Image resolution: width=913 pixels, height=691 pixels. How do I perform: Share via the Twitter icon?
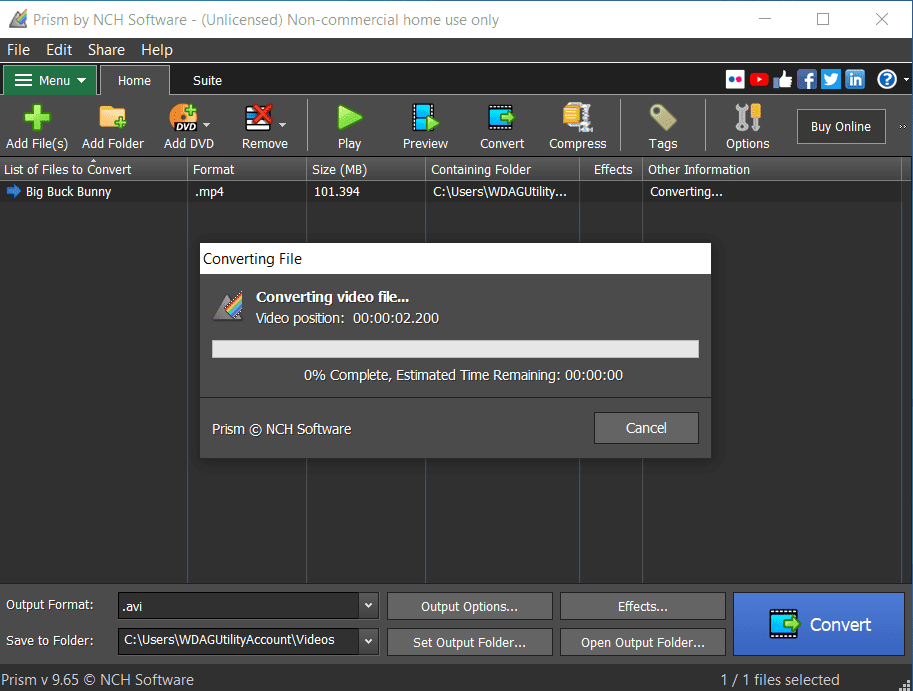click(x=830, y=79)
